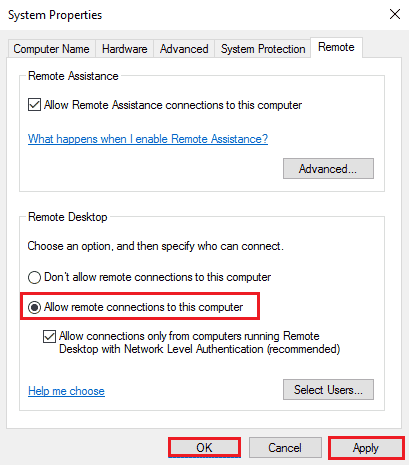Open the 'What happens when I enable Remote Assistance?' link

(x=148, y=139)
